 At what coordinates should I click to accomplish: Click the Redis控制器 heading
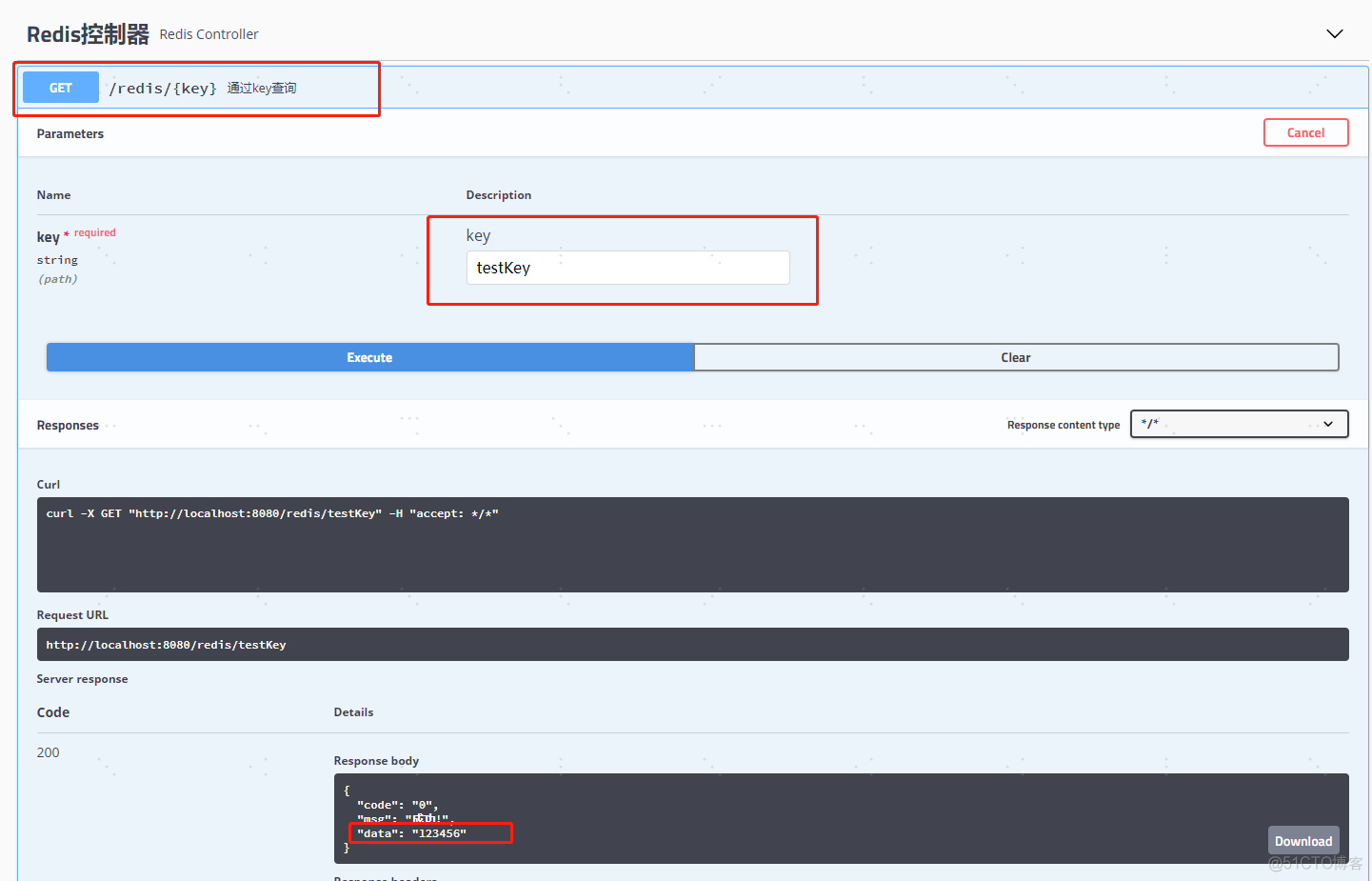[x=88, y=34]
